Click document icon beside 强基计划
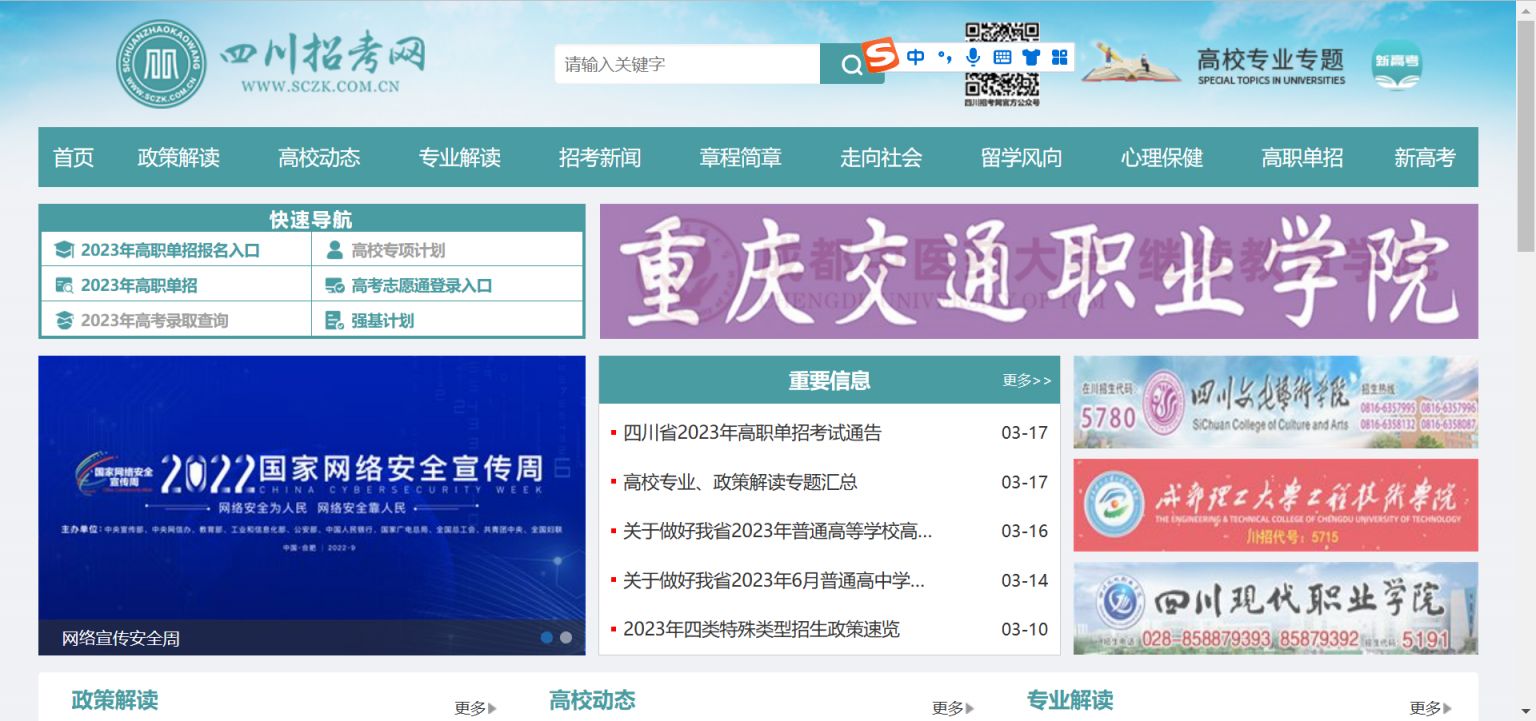Screen dimensions: 1536x721 334,320
